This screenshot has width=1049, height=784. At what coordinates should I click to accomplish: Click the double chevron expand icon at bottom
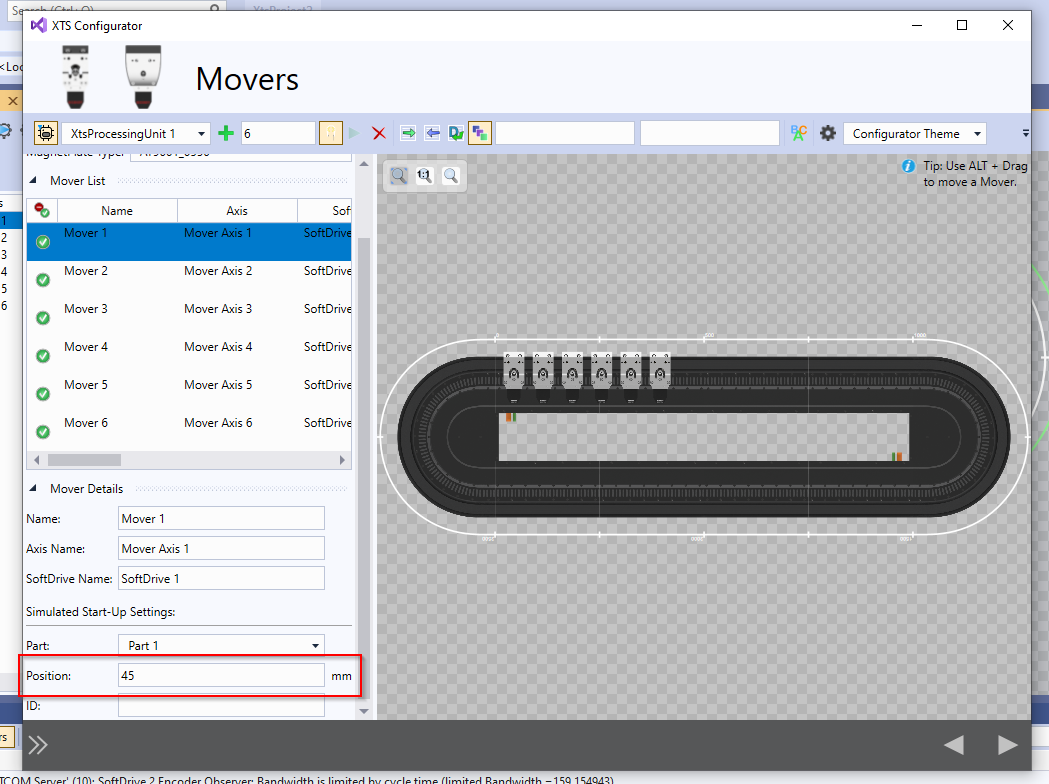(x=38, y=745)
